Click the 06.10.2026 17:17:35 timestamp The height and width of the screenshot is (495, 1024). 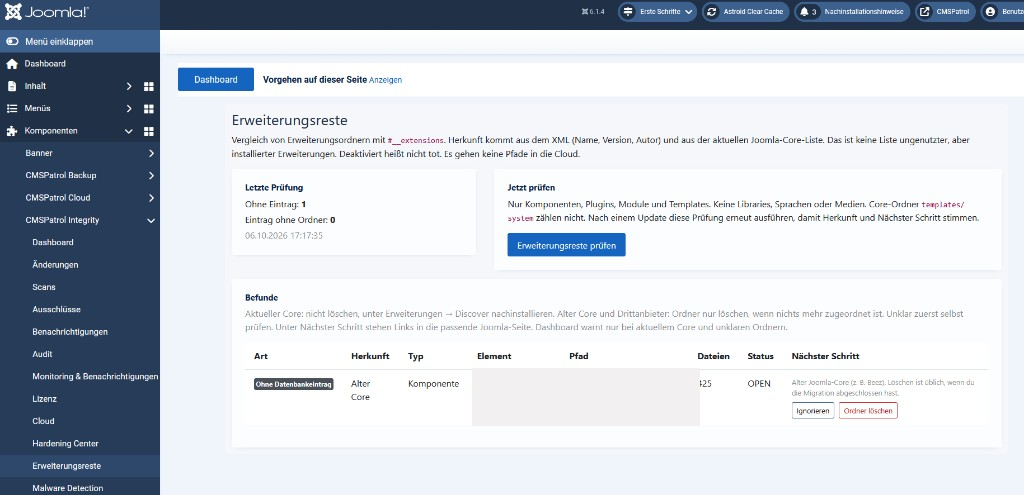pyautogui.click(x=284, y=235)
